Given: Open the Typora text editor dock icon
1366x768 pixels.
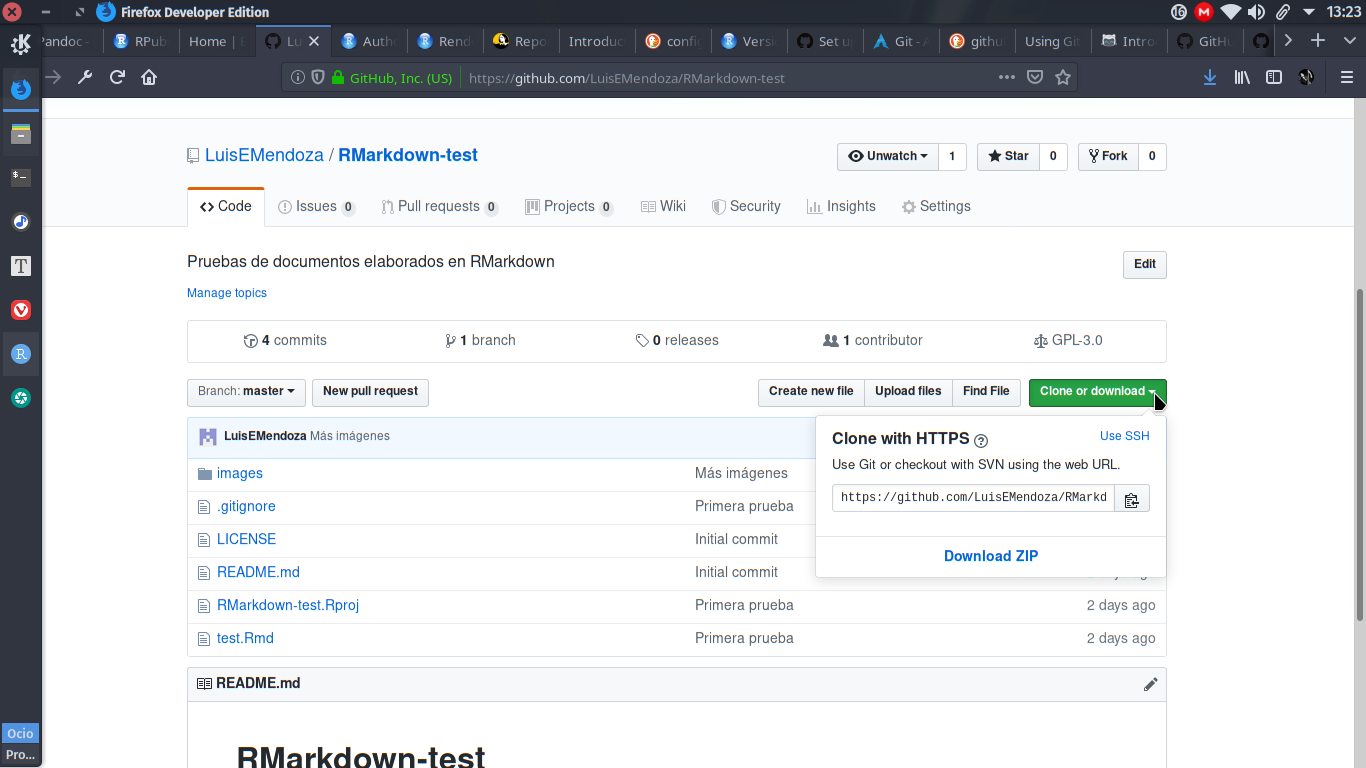Looking at the screenshot, I should tap(21, 266).
